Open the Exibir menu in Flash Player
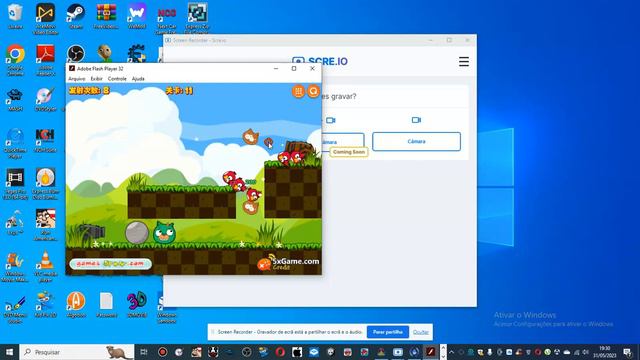Screen dimensions: 640x360 point(96,79)
